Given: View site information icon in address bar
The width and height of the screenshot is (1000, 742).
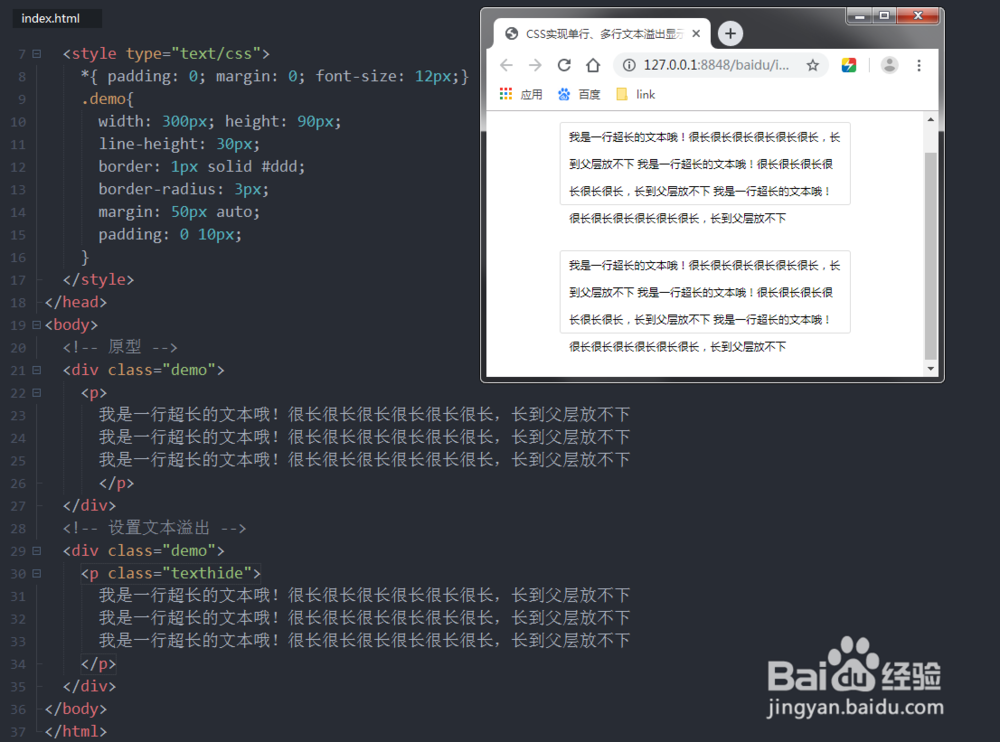Looking at the screenshot, I should point(629,65).
